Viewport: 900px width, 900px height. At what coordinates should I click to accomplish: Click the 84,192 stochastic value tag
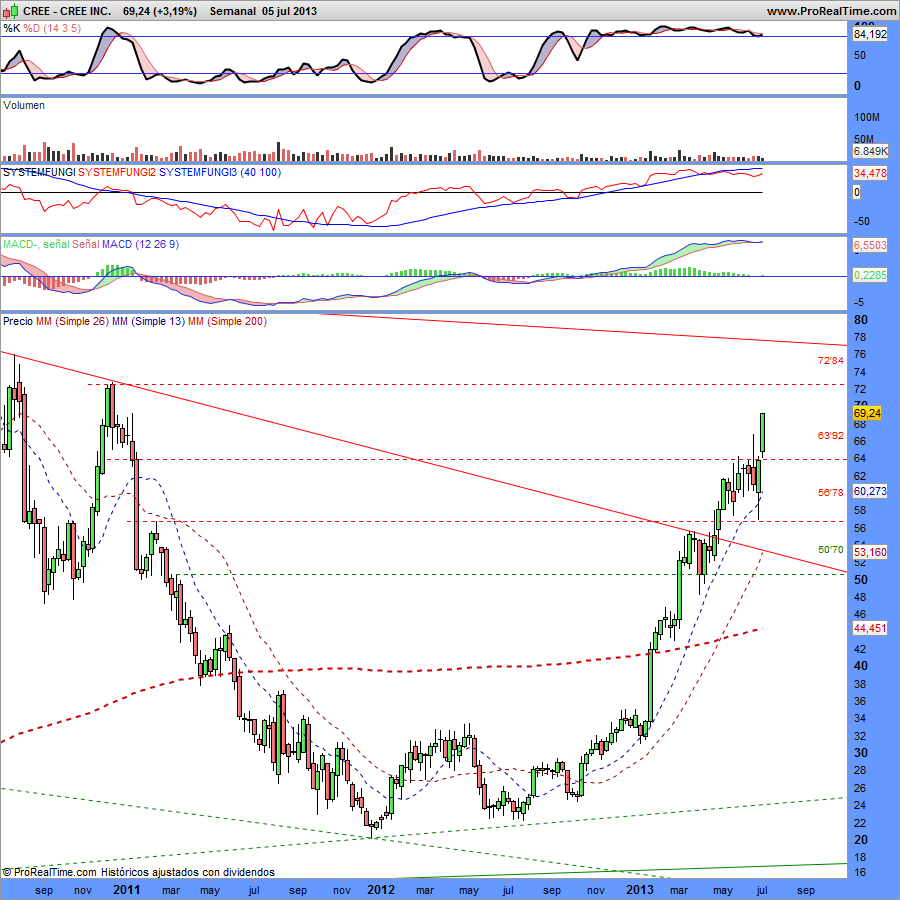866,34
